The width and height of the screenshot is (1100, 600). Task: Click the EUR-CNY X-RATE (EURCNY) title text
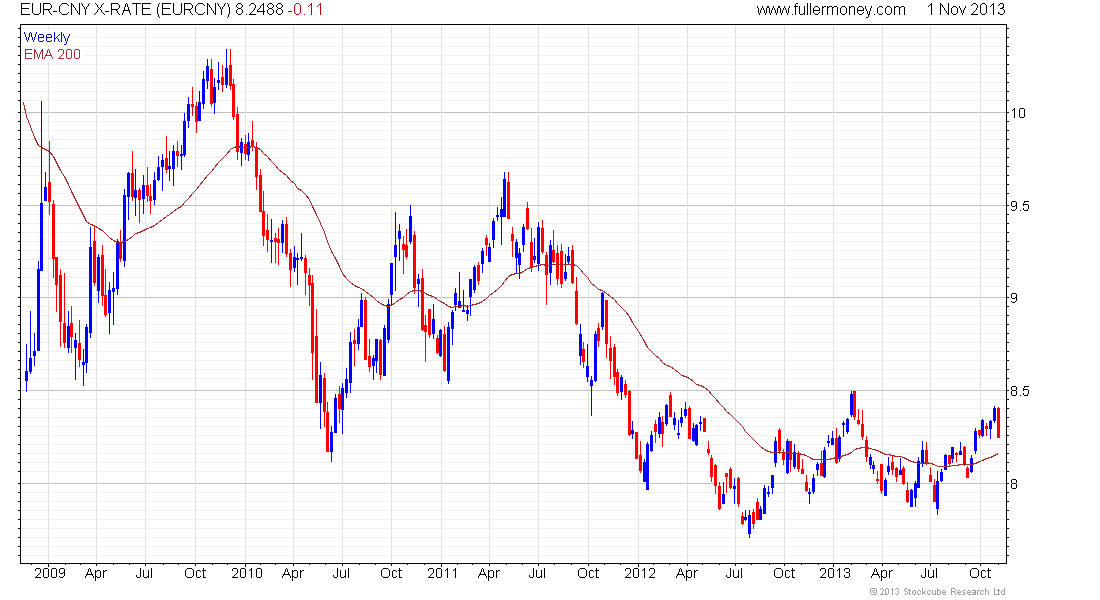point(125,10)
